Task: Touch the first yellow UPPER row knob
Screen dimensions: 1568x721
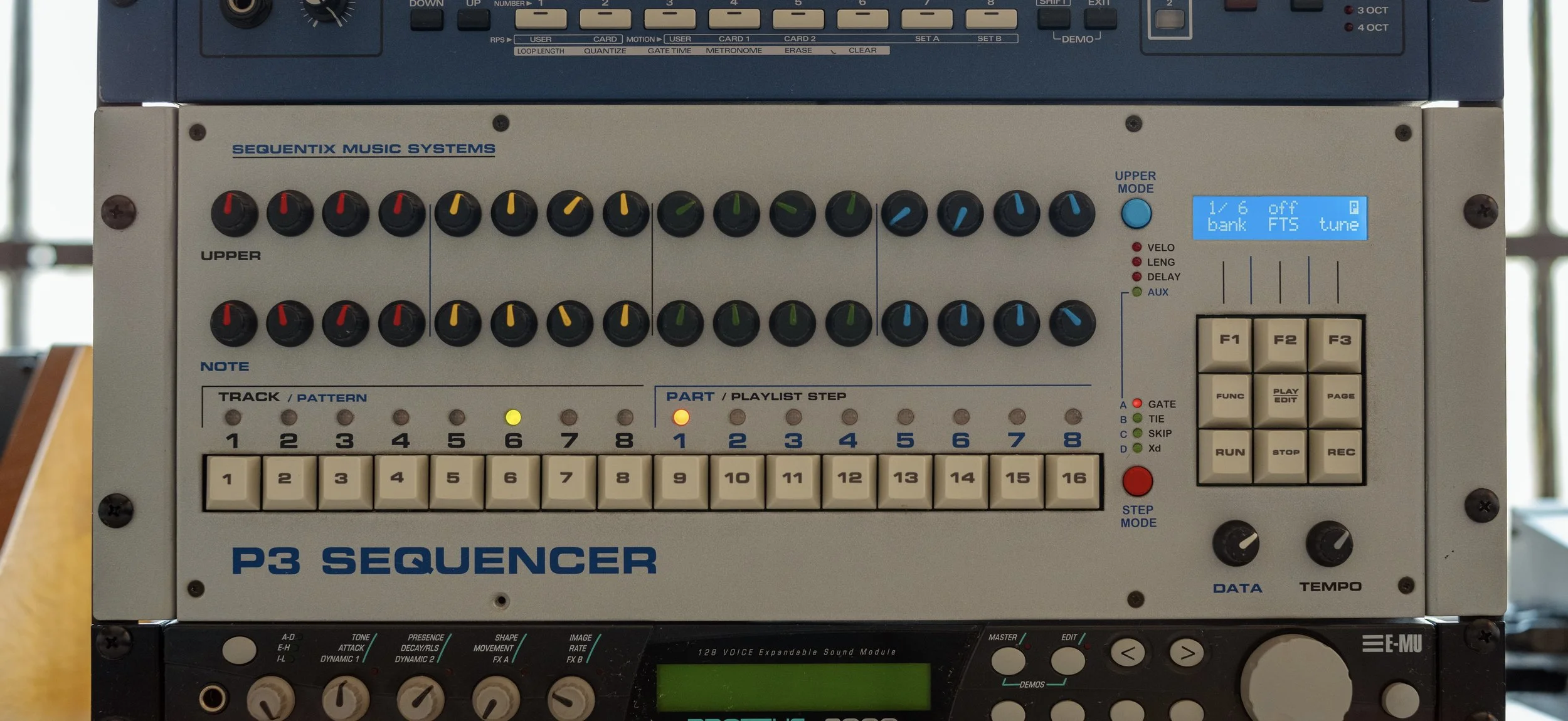Action: 458,213
